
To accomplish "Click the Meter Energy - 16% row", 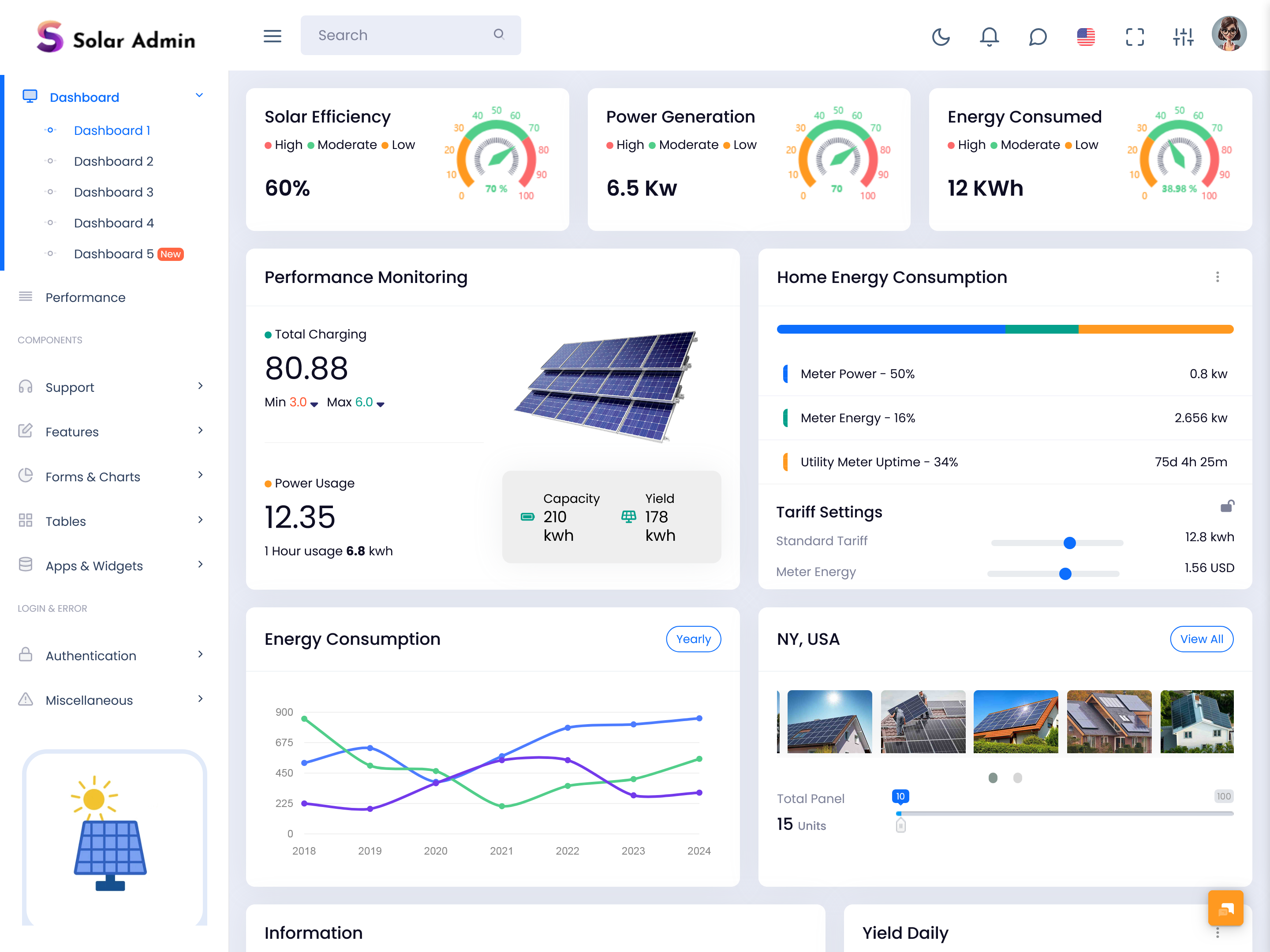I will click(1005, 418).
